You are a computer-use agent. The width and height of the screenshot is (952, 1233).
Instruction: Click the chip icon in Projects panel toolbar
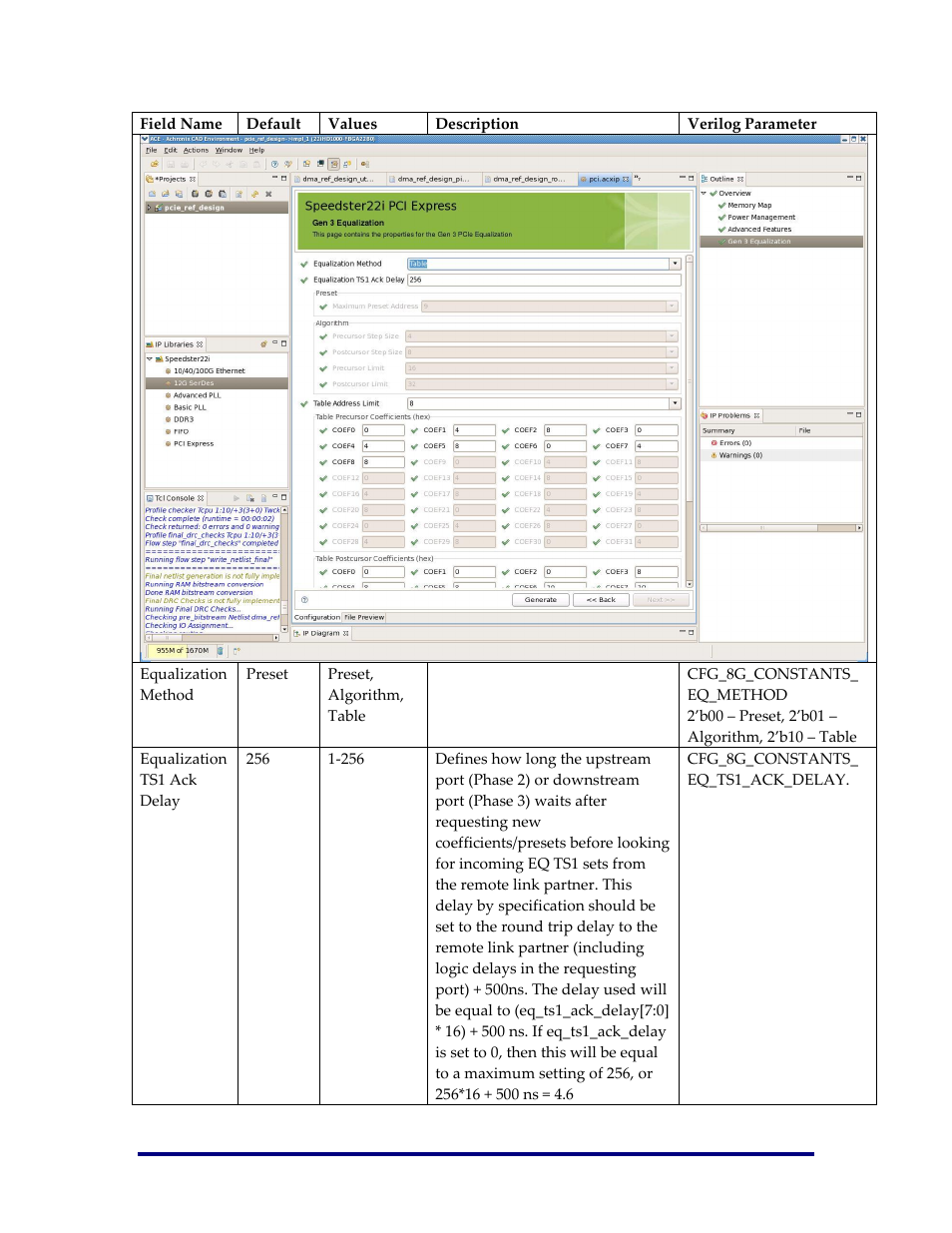tap(195, 194)
